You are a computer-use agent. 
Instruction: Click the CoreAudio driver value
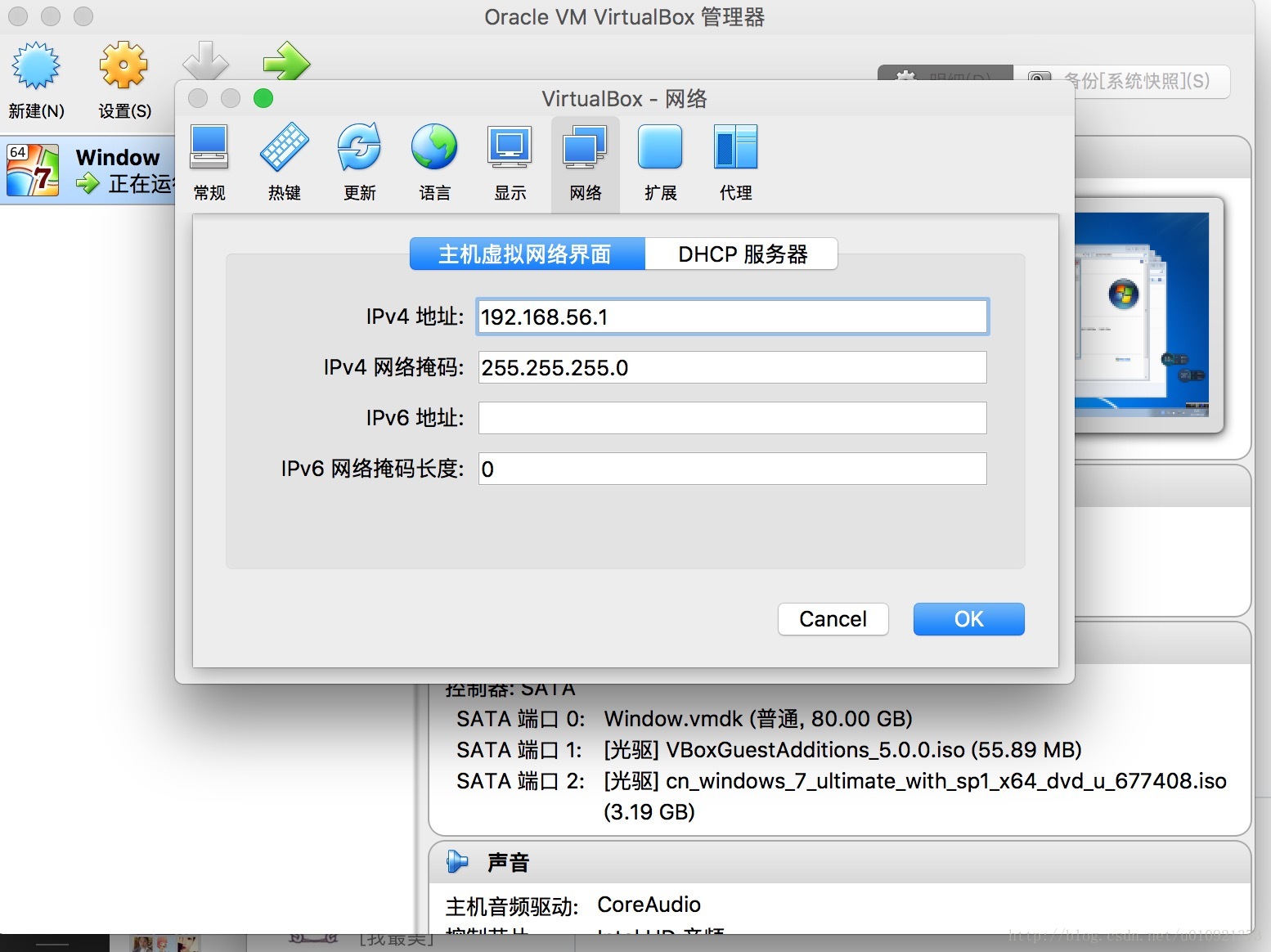(649, 905)
